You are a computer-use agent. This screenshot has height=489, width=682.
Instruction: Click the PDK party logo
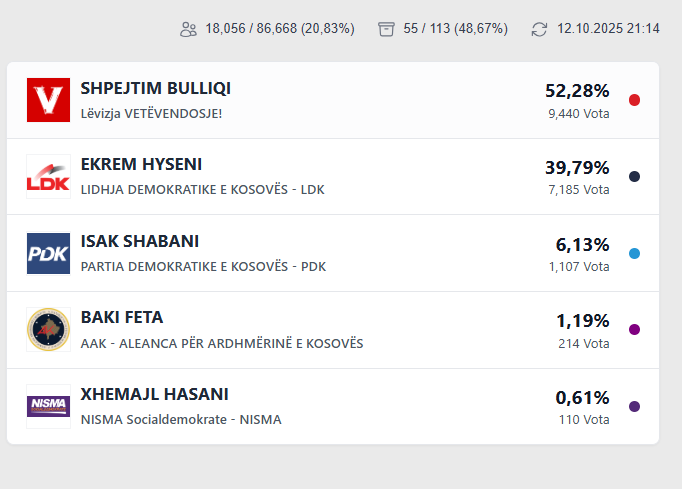(x=48, y=253)
